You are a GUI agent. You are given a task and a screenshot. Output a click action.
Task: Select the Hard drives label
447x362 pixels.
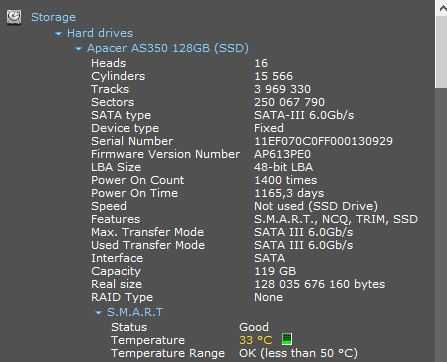point(100,33)
